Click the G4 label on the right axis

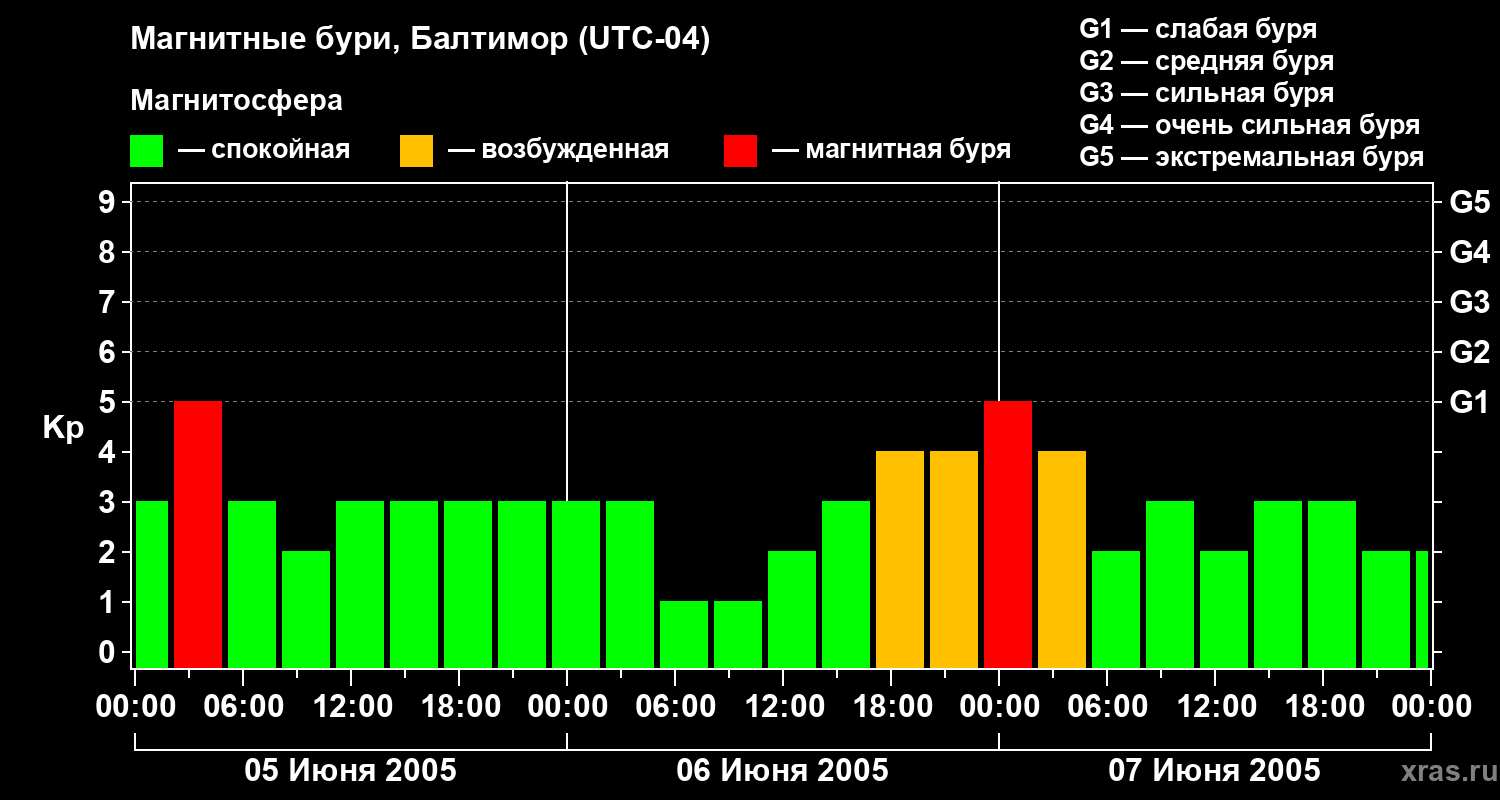[x=1470, y=253]
